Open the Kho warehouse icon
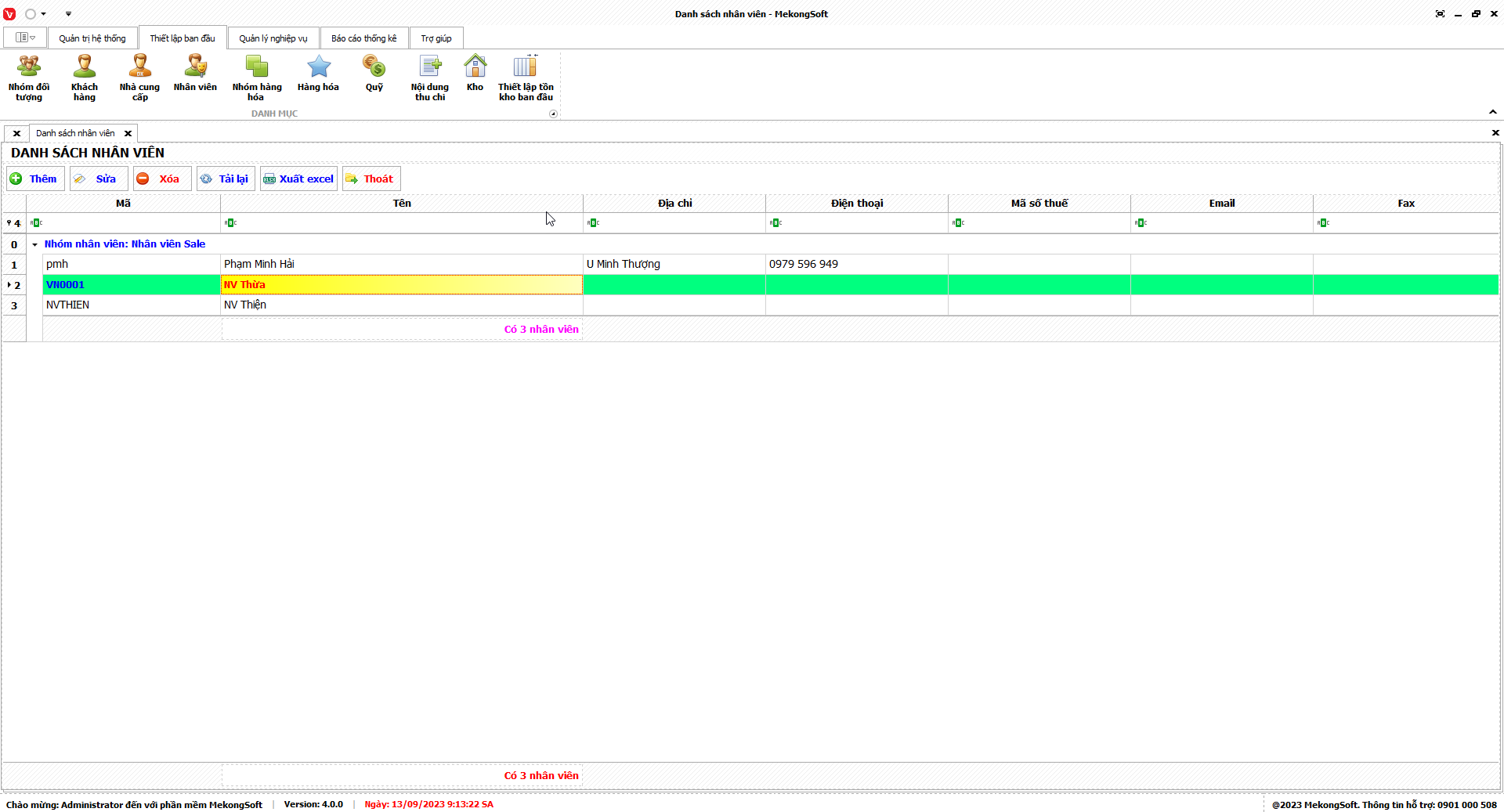 click(x=475, y=74)
